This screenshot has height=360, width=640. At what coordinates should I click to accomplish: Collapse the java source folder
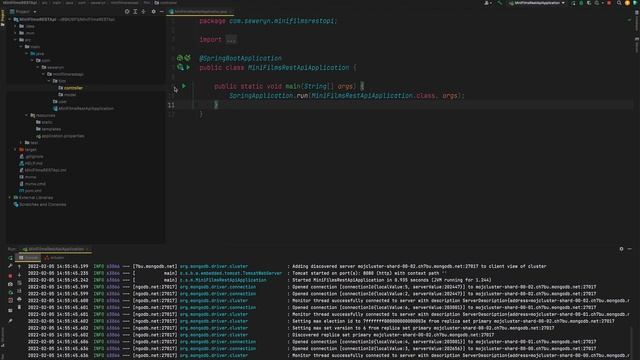point(27,53)
